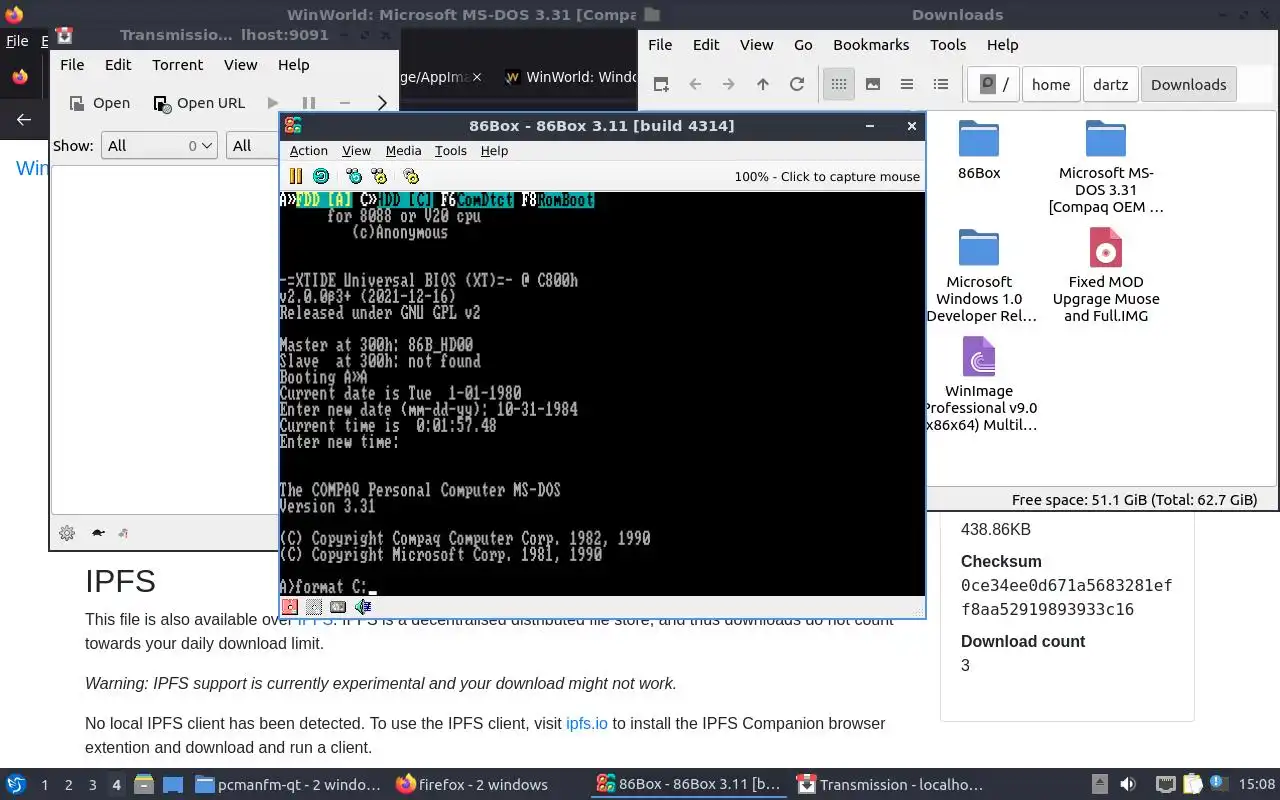Toggle turtle speed-limit mode in Transmission
The width and height of the screenshot is (1280, 800).
(98, 533)
